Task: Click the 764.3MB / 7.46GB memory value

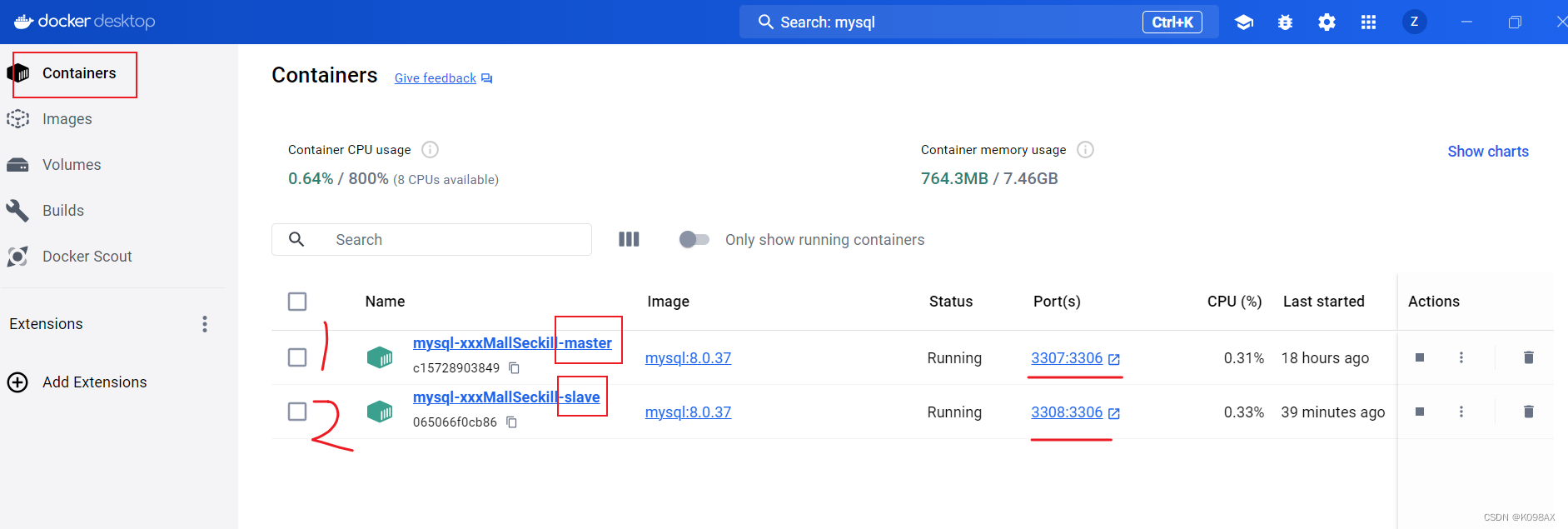Action: [989, 179]
